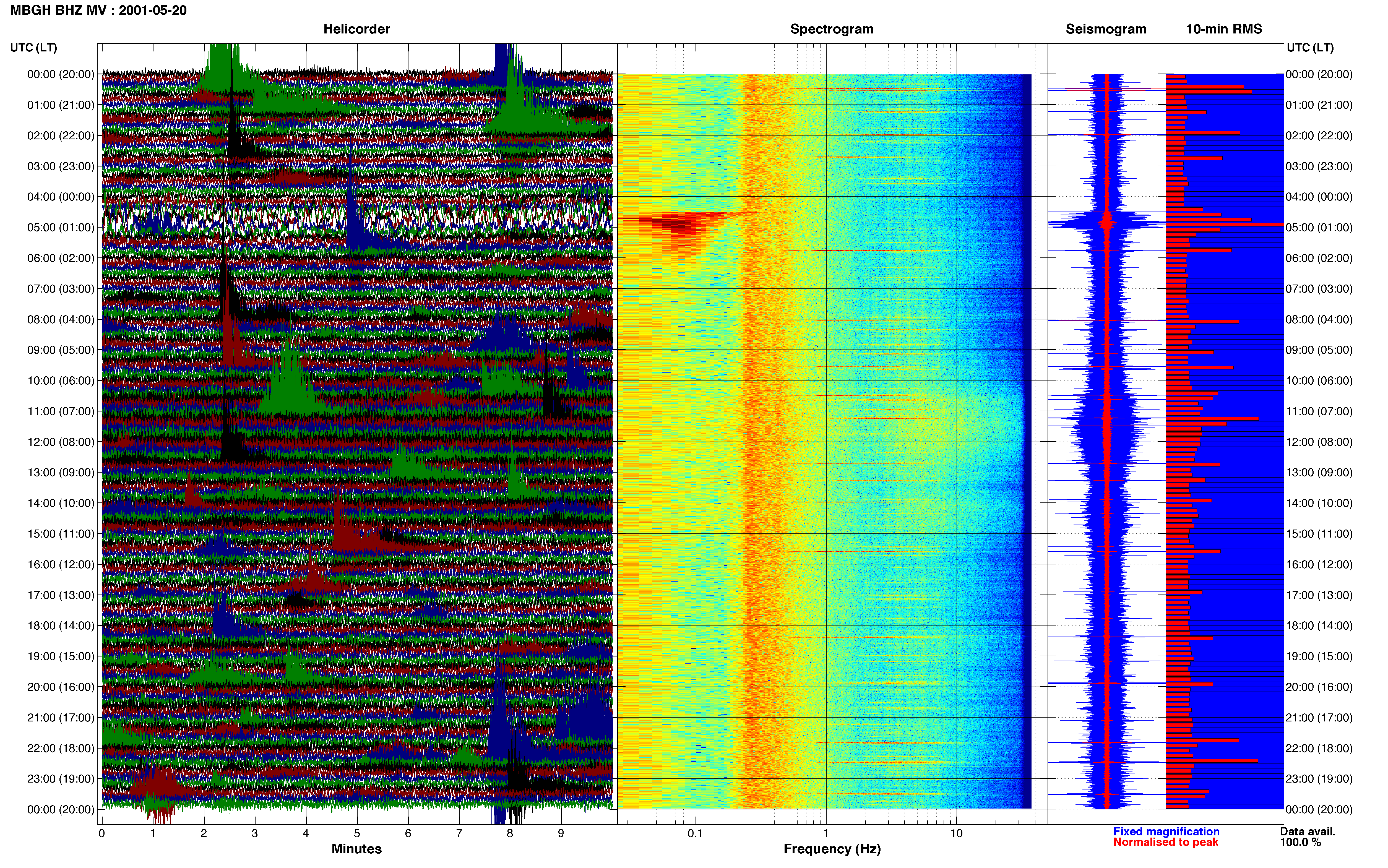This screenshot has height=868, width=1388.
Task: Click minute tick label 2
Action: (x=204, y=833)
